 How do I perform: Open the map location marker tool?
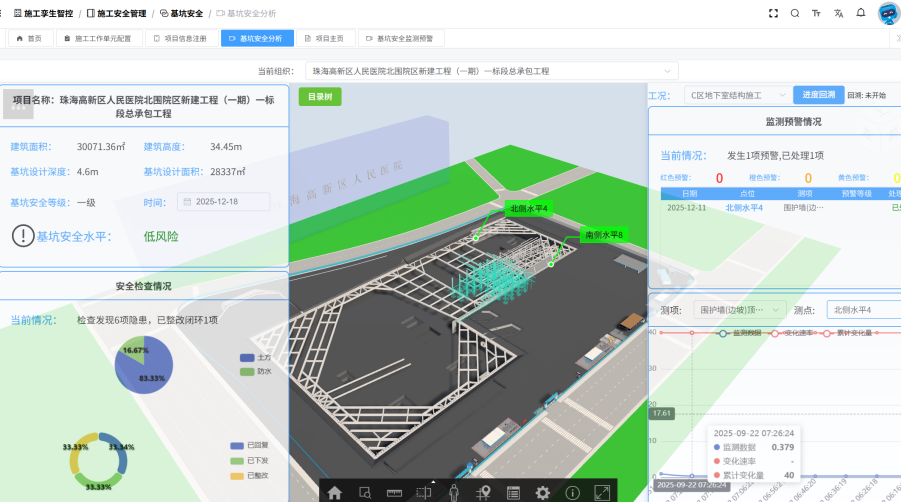click(x=483, y=492)
